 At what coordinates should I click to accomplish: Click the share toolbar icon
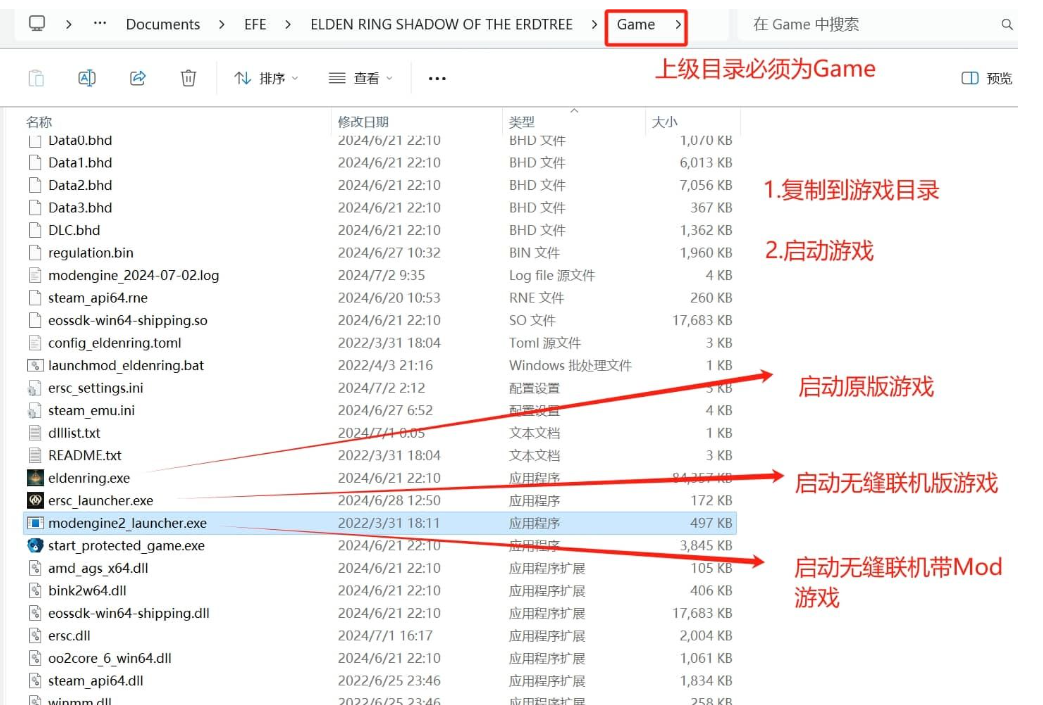click(138, 78)
